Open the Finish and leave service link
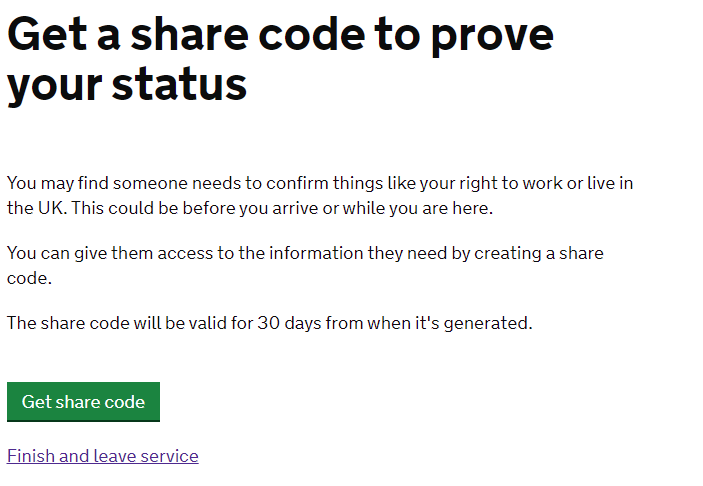The height and width of the screenshot is (486, 703). tap(103, 456)
